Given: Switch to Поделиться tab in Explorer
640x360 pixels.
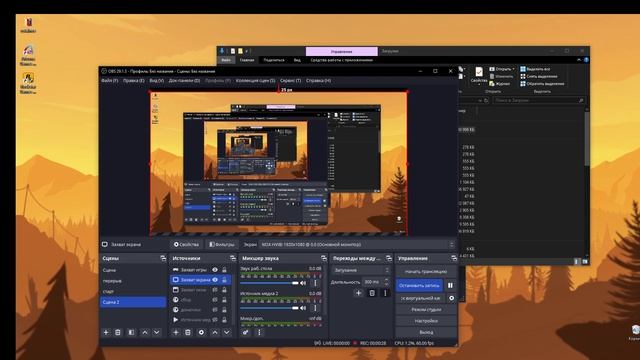Looking at the screenshot, I should [x=274, y=60].
